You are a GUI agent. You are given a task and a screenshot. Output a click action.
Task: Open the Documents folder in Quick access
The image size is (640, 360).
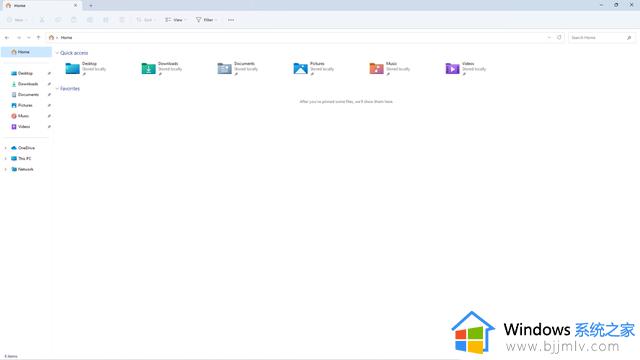click(238, 68)
